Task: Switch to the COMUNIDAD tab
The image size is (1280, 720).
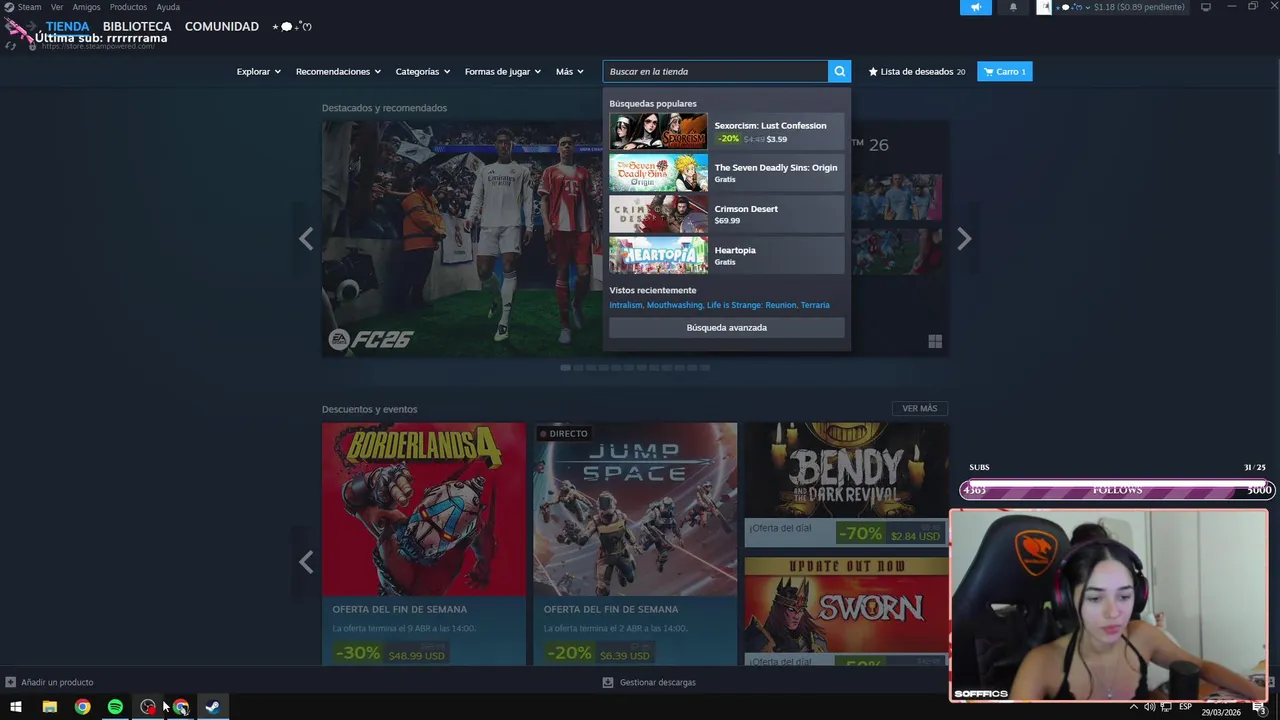Action: tap(222, 26)
